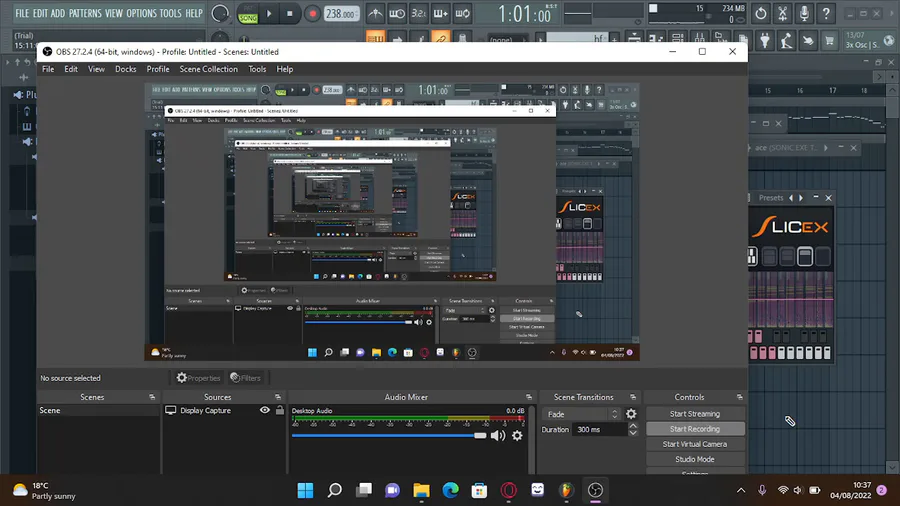Click next preset arrow in Slicex
The image size is (900, 506).
(x=801, y=197)
